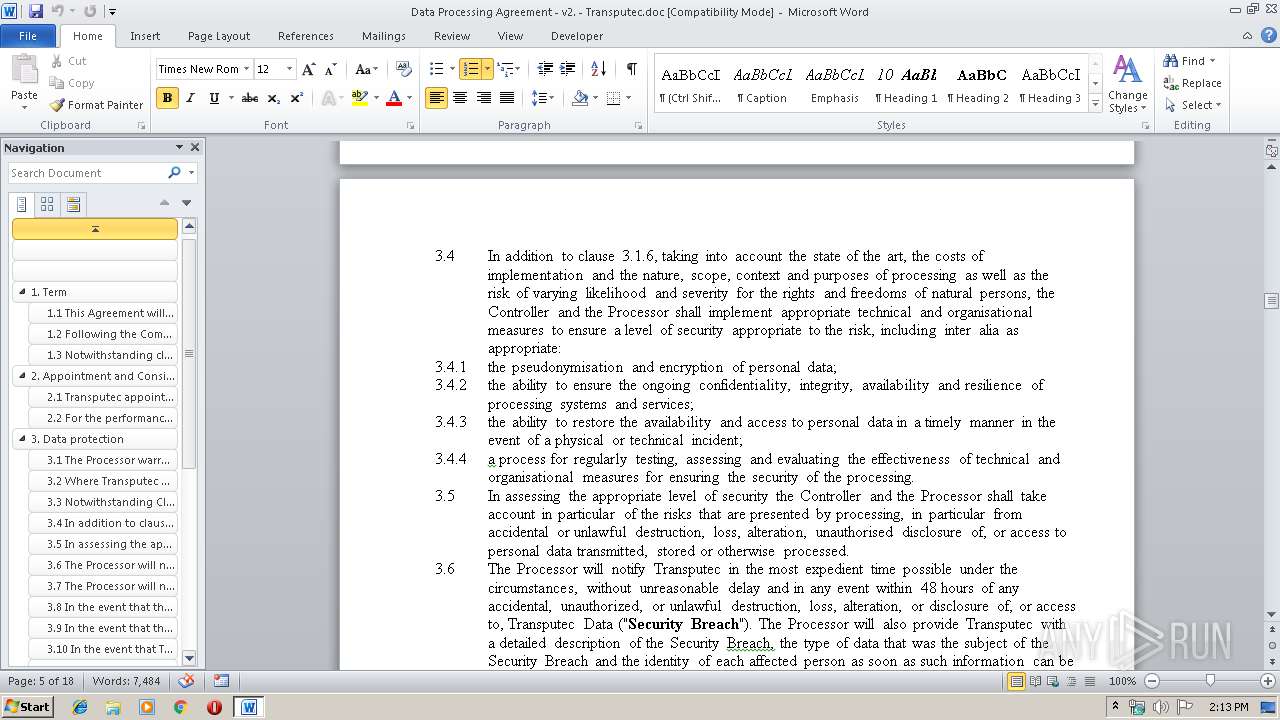This screenshot has height=720, width=1280.
Task: Open text highlight color picker
Action: click(x=376, y=98)
